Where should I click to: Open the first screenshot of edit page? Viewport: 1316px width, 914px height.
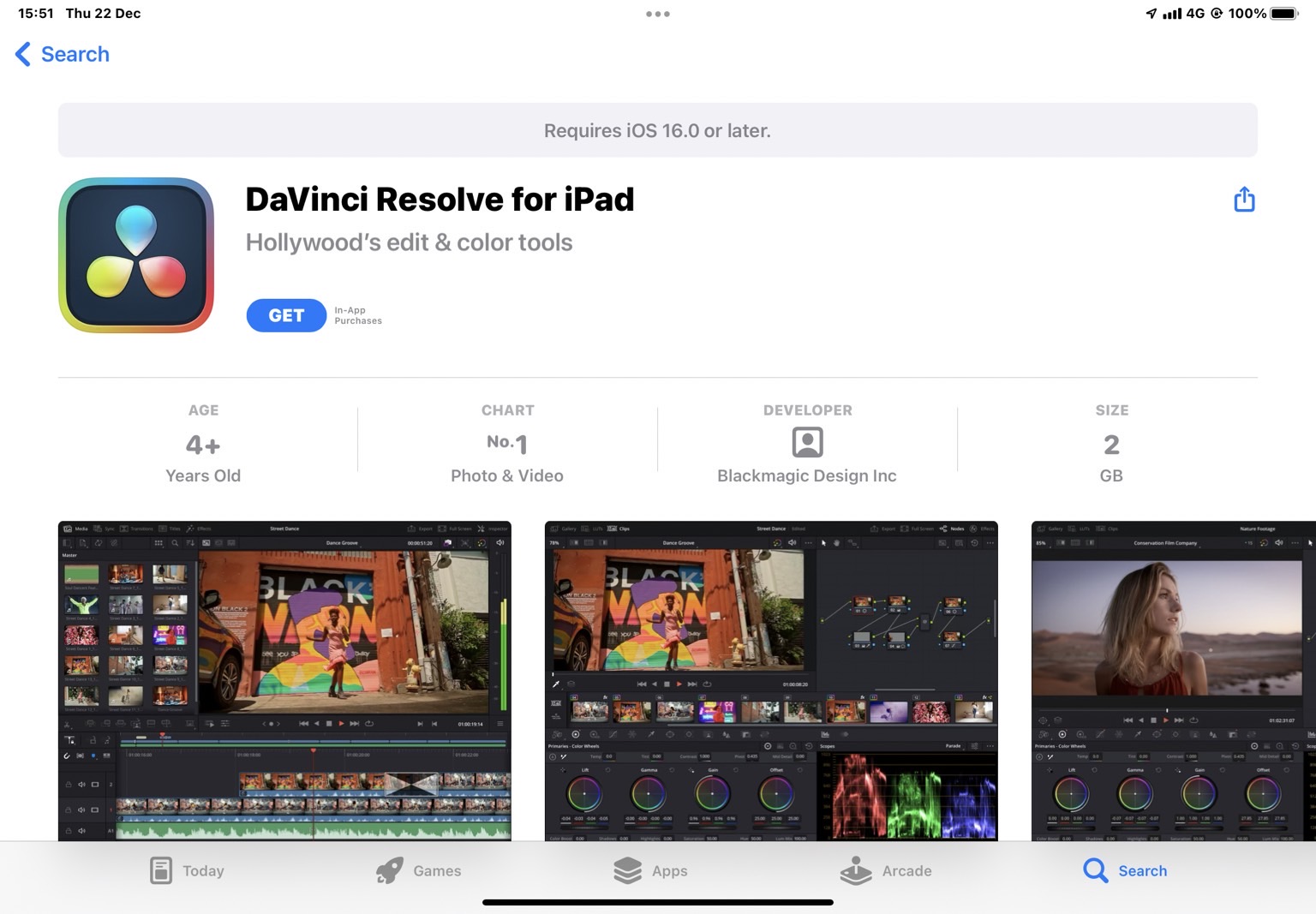pyautogui.click(x=284, y=680)
